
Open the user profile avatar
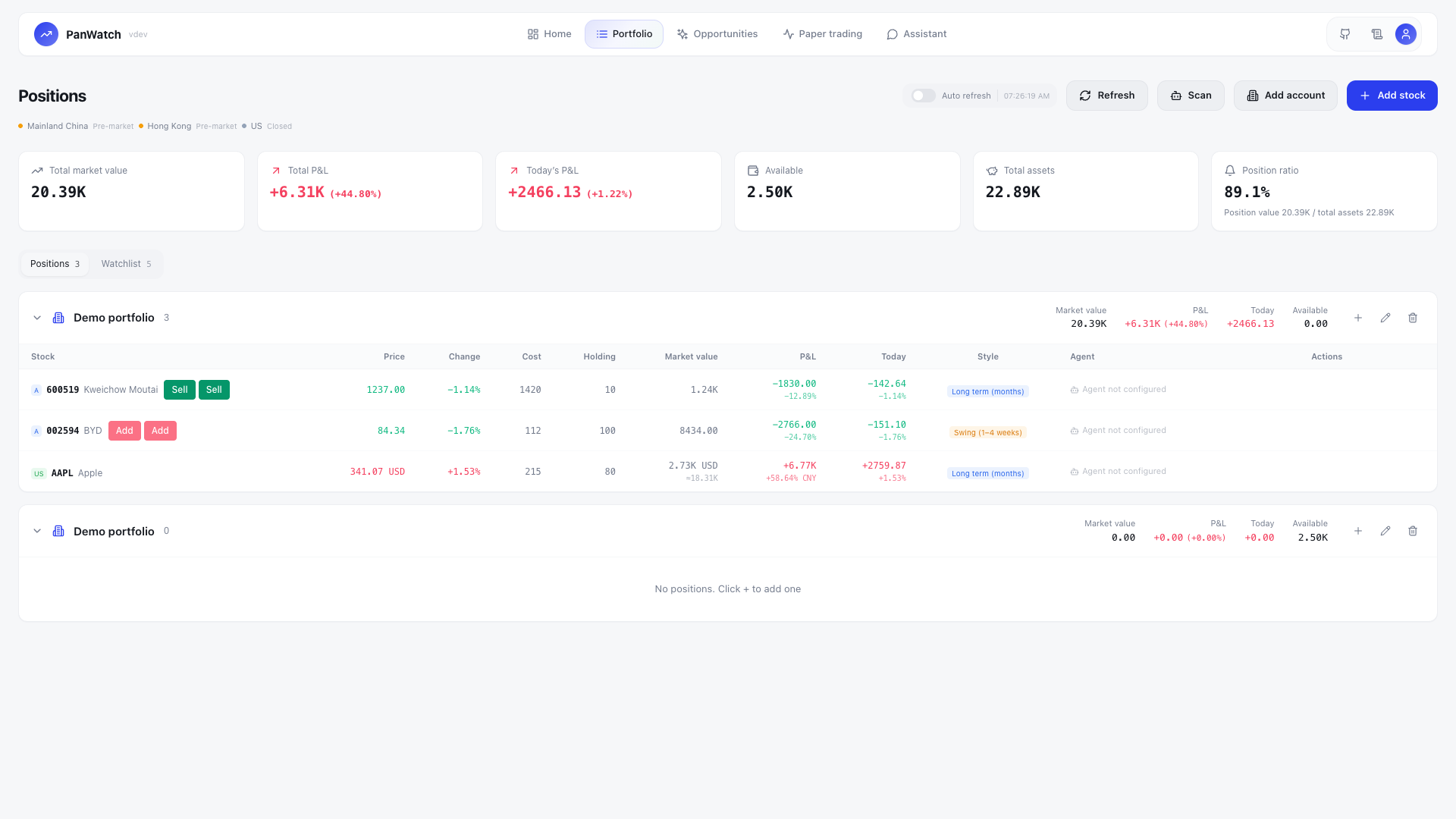click(x=1405, y=34)
